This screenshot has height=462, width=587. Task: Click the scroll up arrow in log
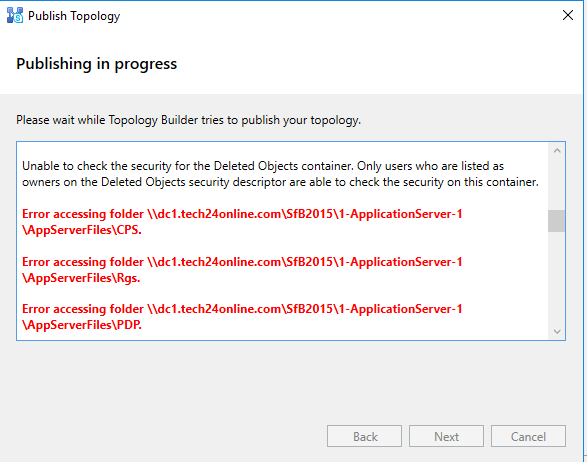pyautogui.click(x=557, y=151)
